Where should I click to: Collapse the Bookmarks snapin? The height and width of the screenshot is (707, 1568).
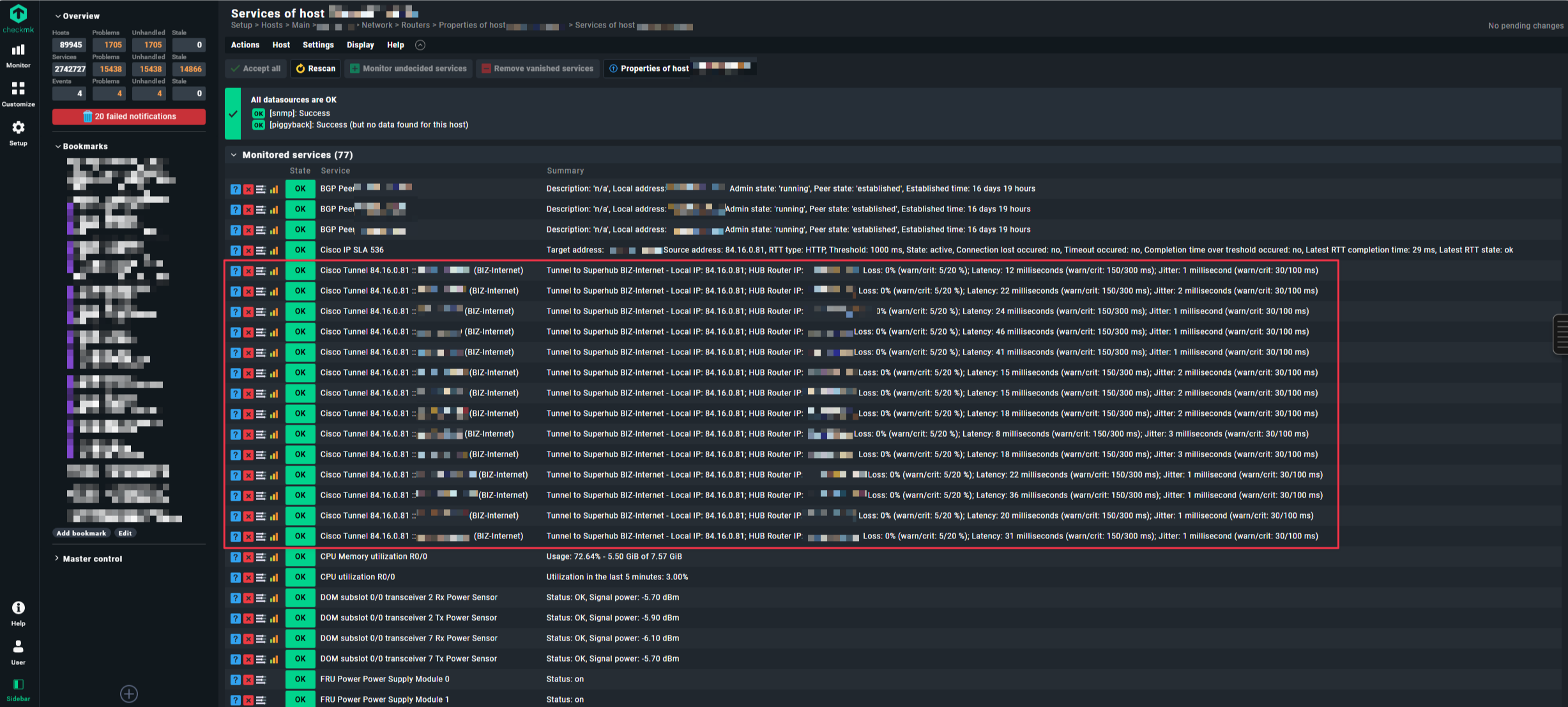[x=84, y=146]
